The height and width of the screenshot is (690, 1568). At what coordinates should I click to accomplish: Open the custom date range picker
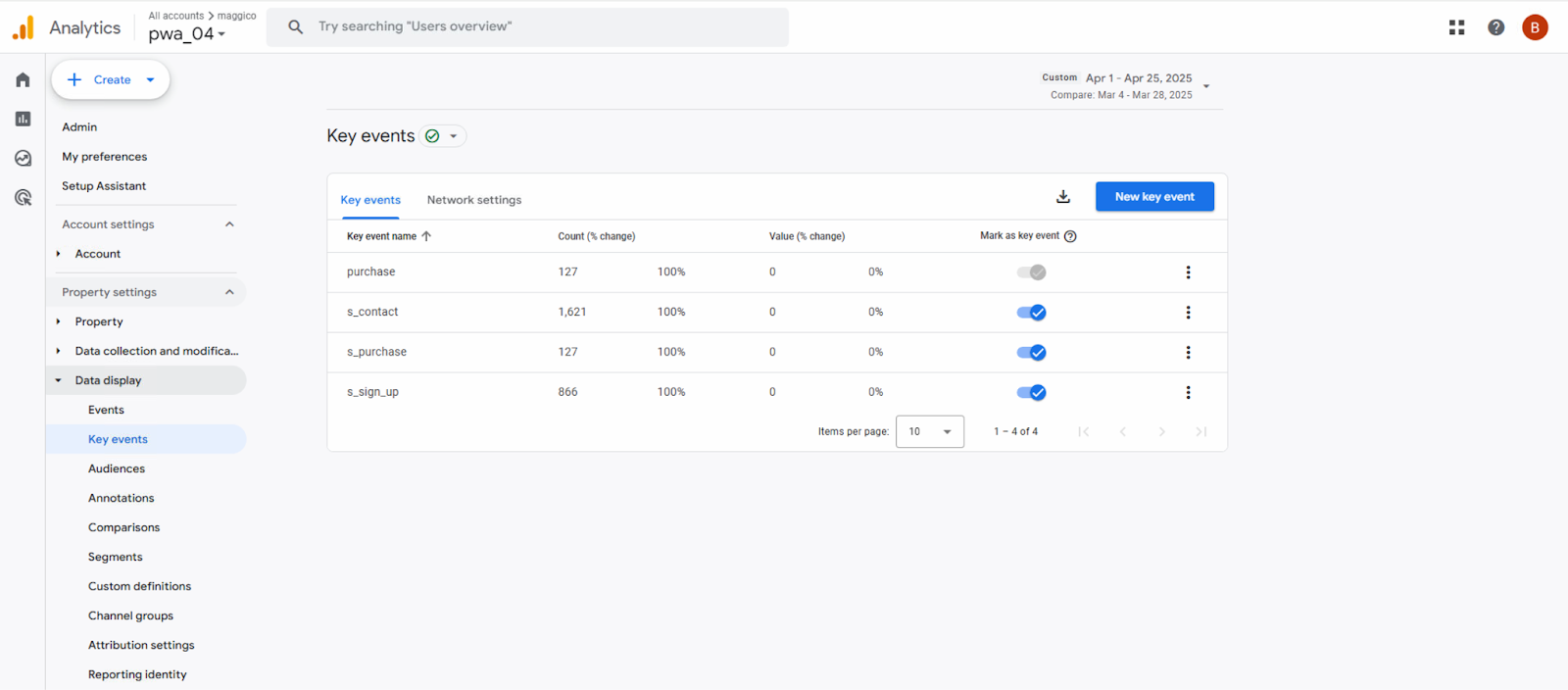coord(1127,86)
